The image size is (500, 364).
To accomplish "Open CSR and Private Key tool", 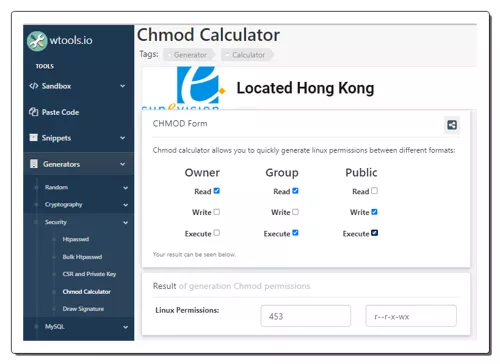I will 89,274.
